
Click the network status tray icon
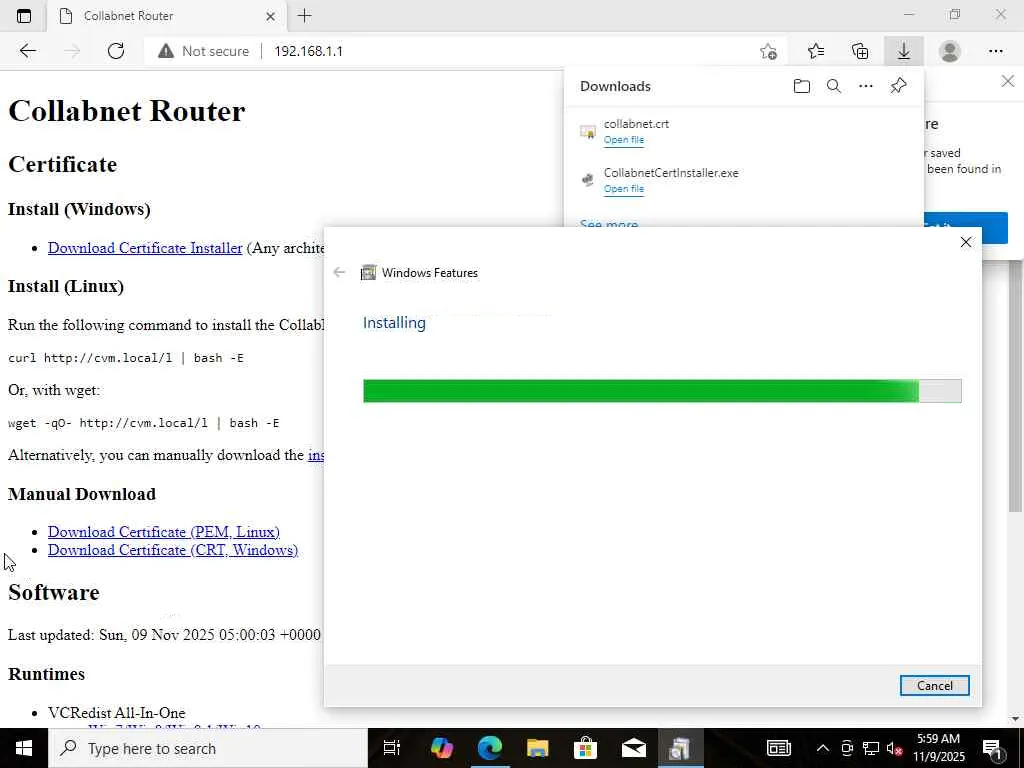871,748
